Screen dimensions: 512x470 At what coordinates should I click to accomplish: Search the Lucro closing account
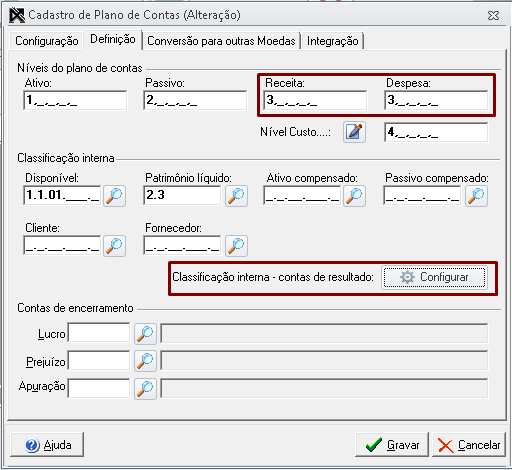click(145, 334)
